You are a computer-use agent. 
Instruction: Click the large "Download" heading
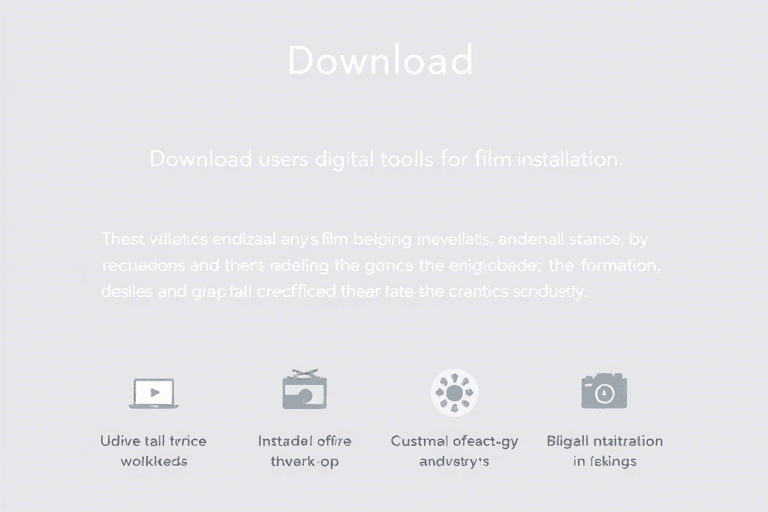(x=380, y=61)
